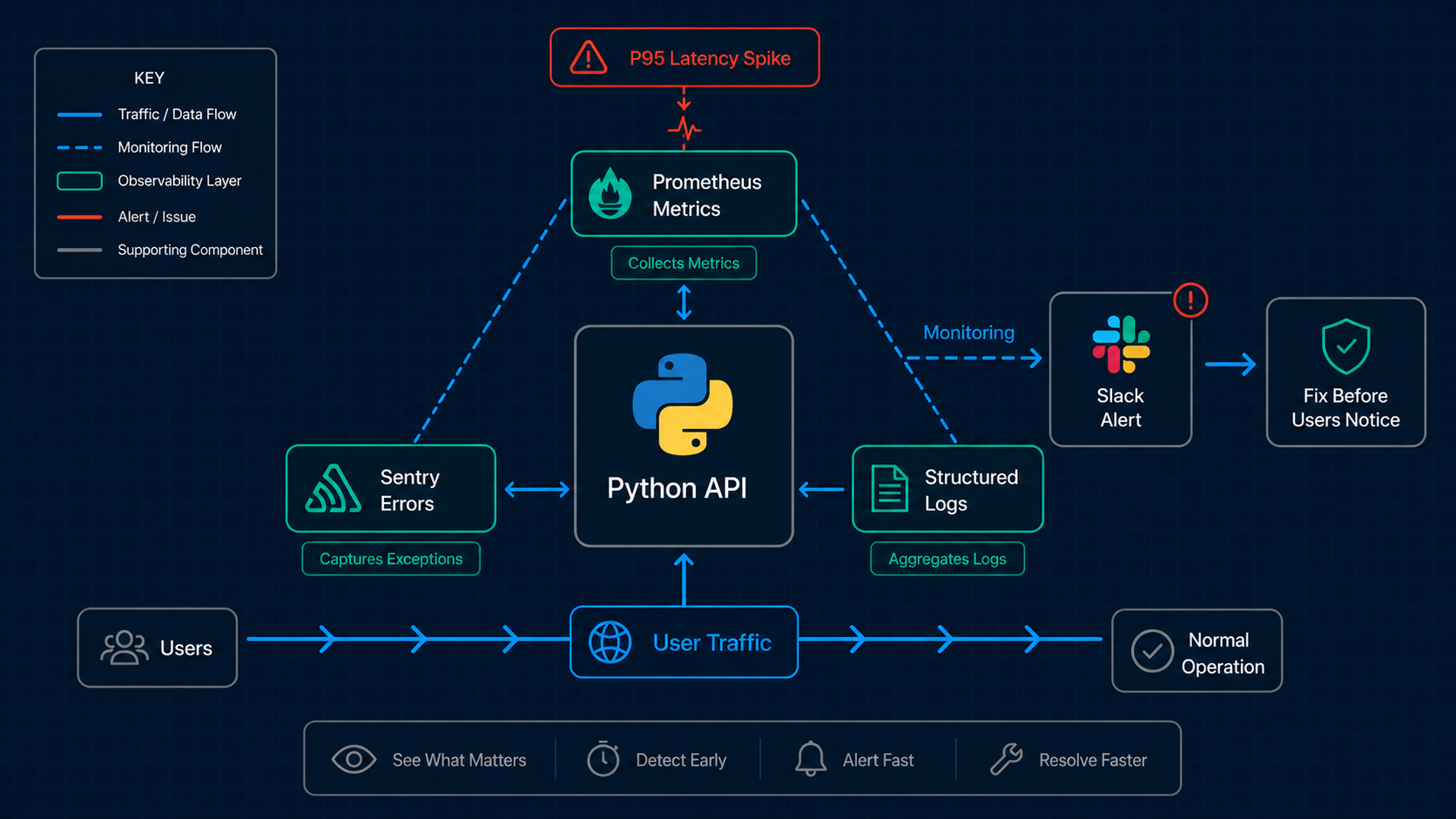1456x819 pixels.
Task: Click the dashed blue line legend swatch
Action: point(79,147)
